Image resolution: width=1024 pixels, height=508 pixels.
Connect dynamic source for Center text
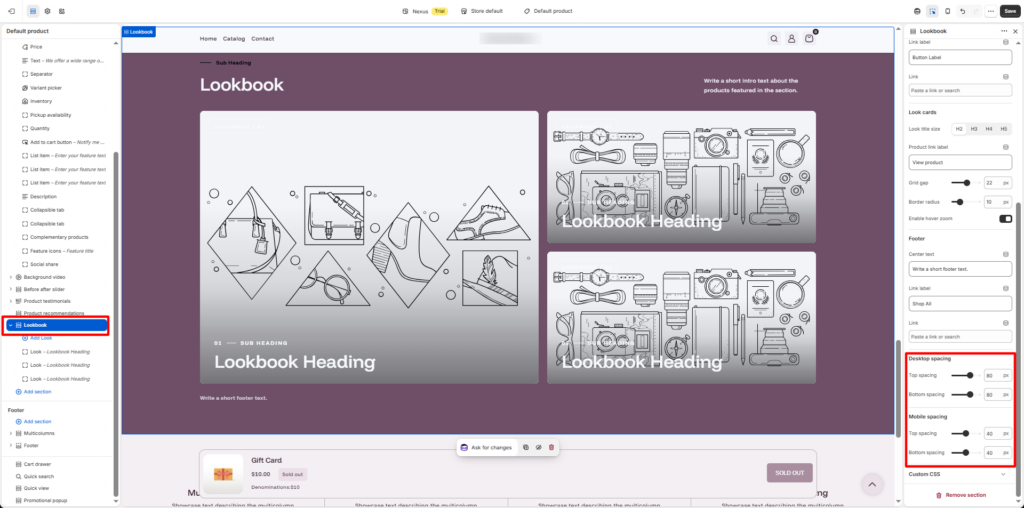pos(1006,254)
